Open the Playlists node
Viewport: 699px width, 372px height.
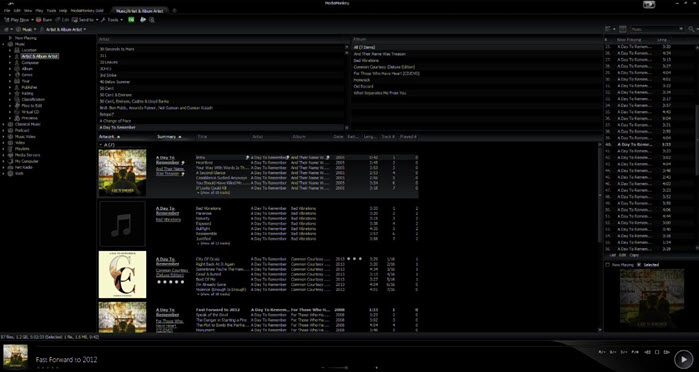pyautogui.click(x=22, y=149)
